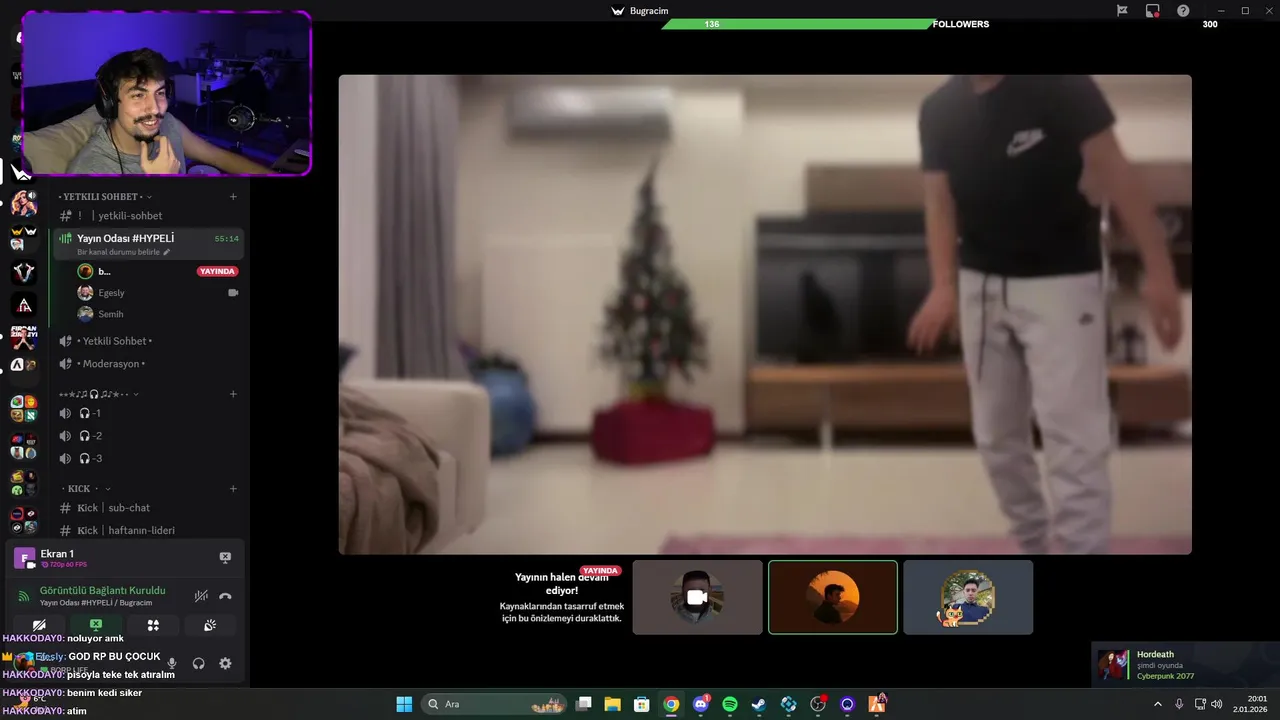
Task: Stop streaming Ekran 1 icon
Action: (225, 558)
